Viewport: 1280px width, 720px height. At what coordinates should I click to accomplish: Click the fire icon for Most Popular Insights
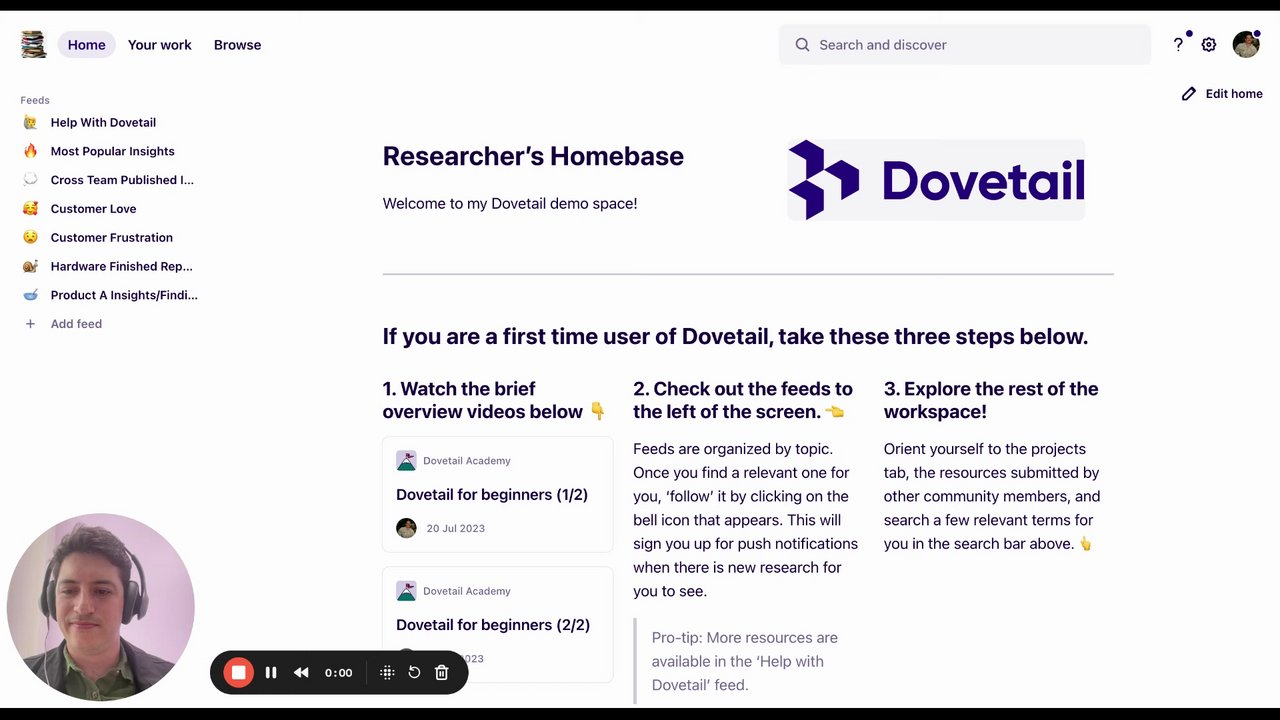point(30,151)
